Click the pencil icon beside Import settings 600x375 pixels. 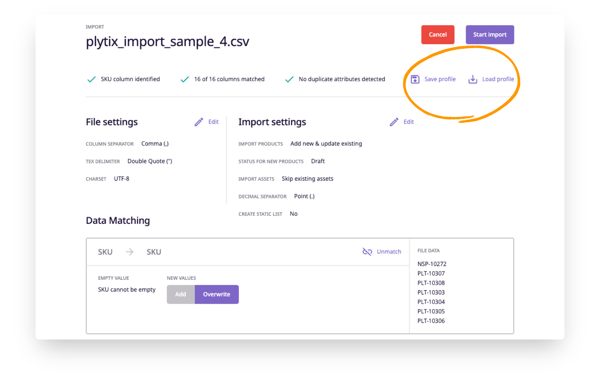(394, 122)
